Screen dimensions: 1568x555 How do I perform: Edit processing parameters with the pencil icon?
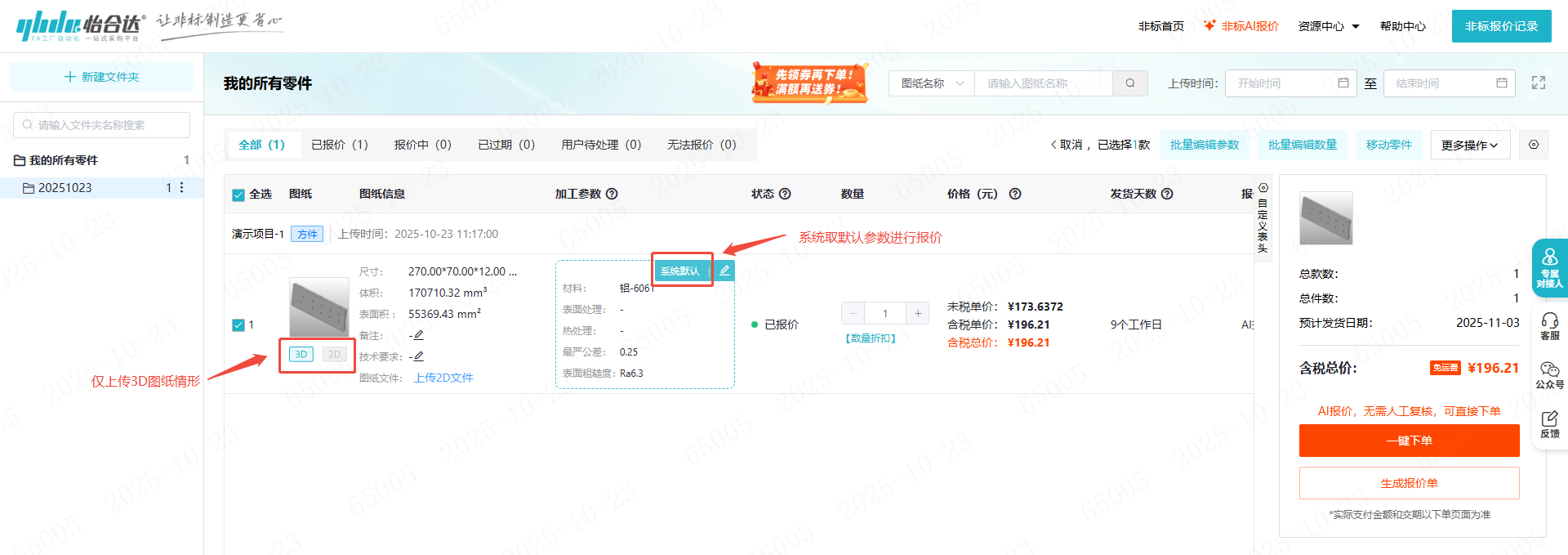pyautogui.click(x=724, y=271)
